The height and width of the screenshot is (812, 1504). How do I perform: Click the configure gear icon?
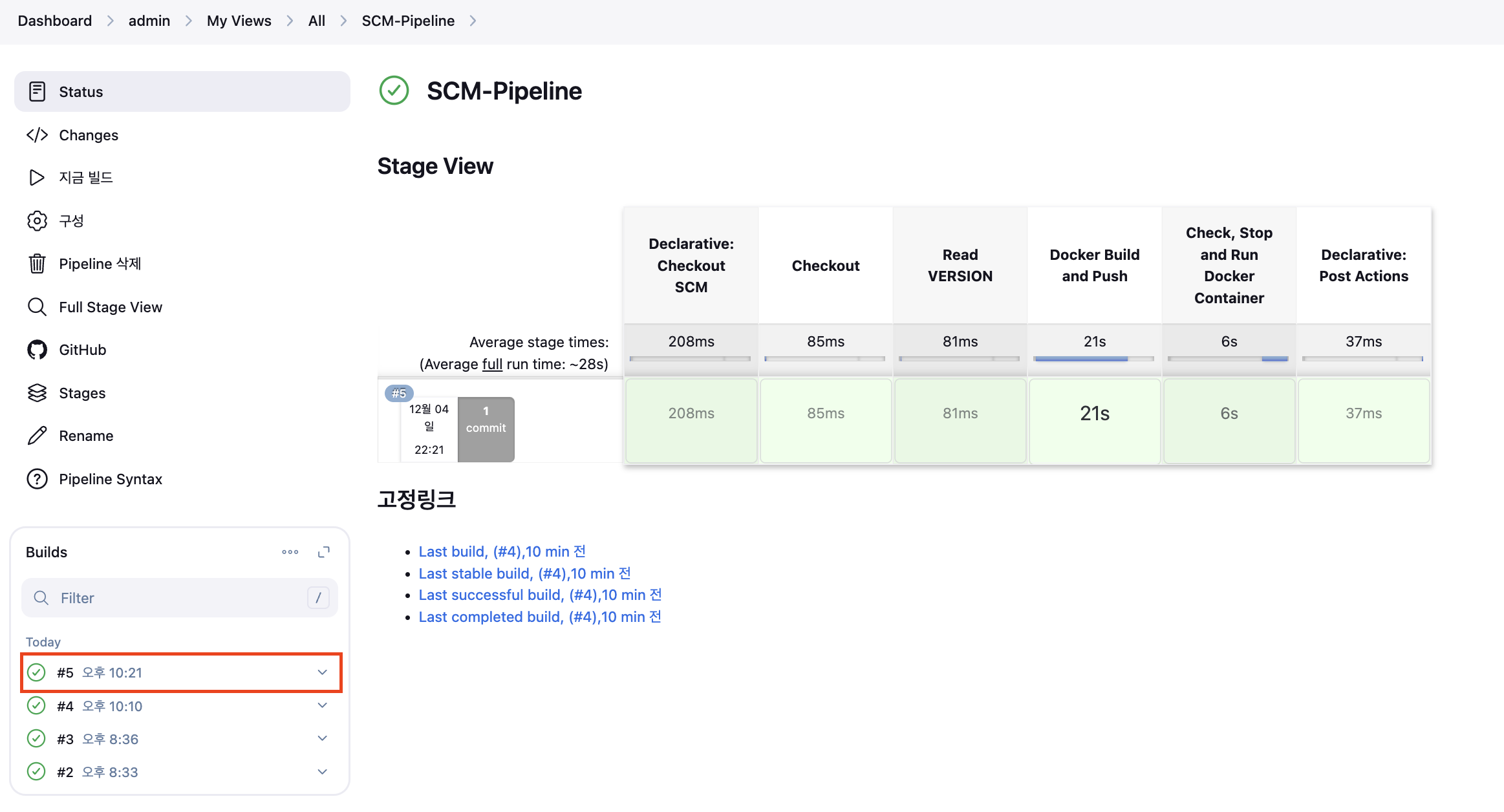[37, 220]
